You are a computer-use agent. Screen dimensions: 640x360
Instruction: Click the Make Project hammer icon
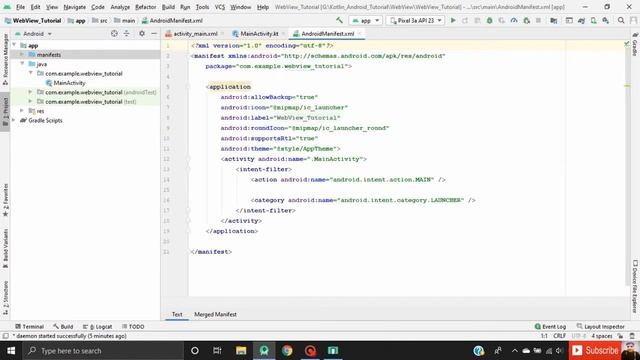click(x=339, y=20)
